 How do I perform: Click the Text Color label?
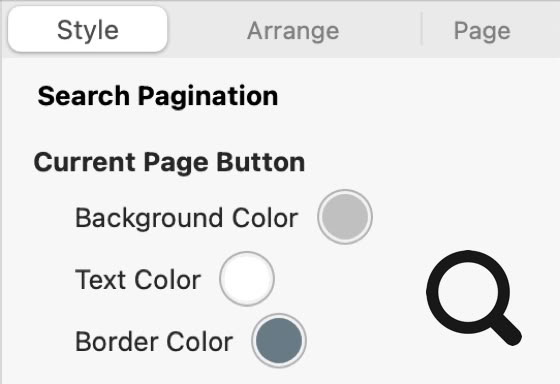coord(138,279)
